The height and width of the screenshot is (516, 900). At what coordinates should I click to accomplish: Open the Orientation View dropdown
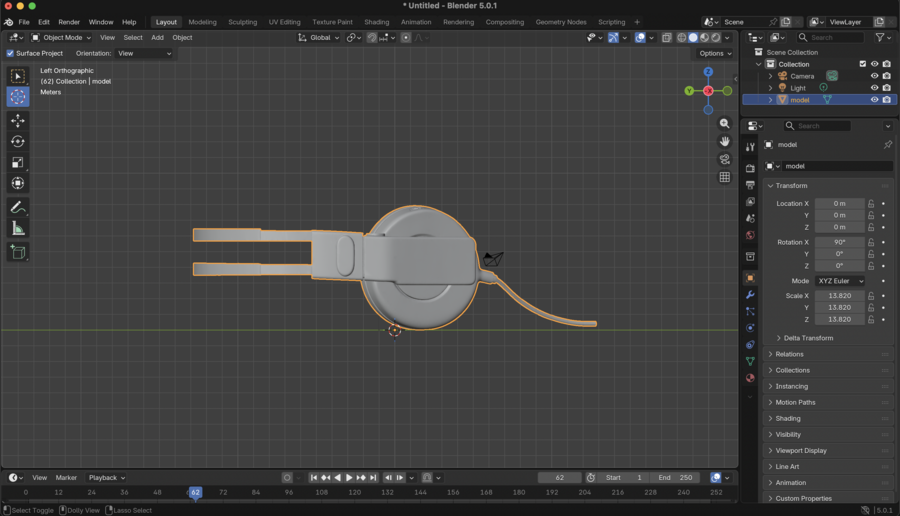144,53
